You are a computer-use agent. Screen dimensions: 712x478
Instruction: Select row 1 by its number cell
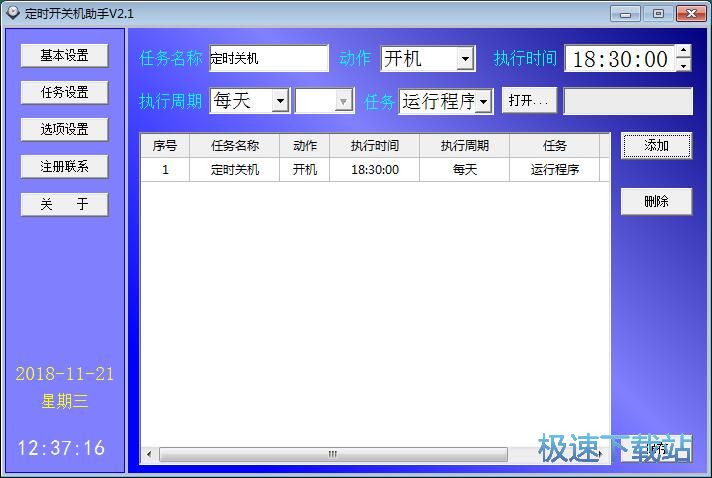[165, 170]
